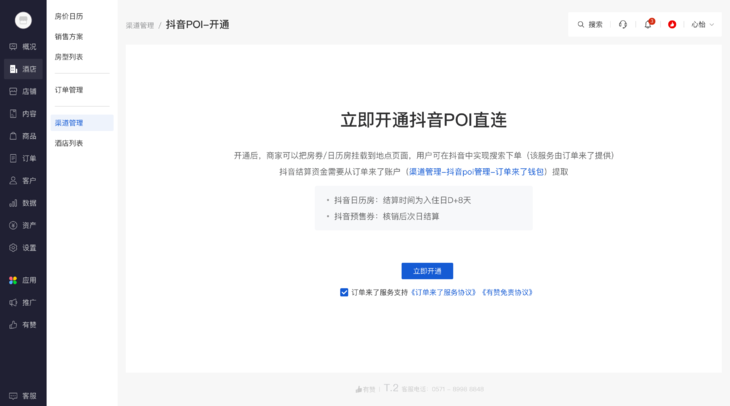Viewport: 730px width, 406px height.
Task: Open the 订单 orders sidebar icon
Action: 13,158
